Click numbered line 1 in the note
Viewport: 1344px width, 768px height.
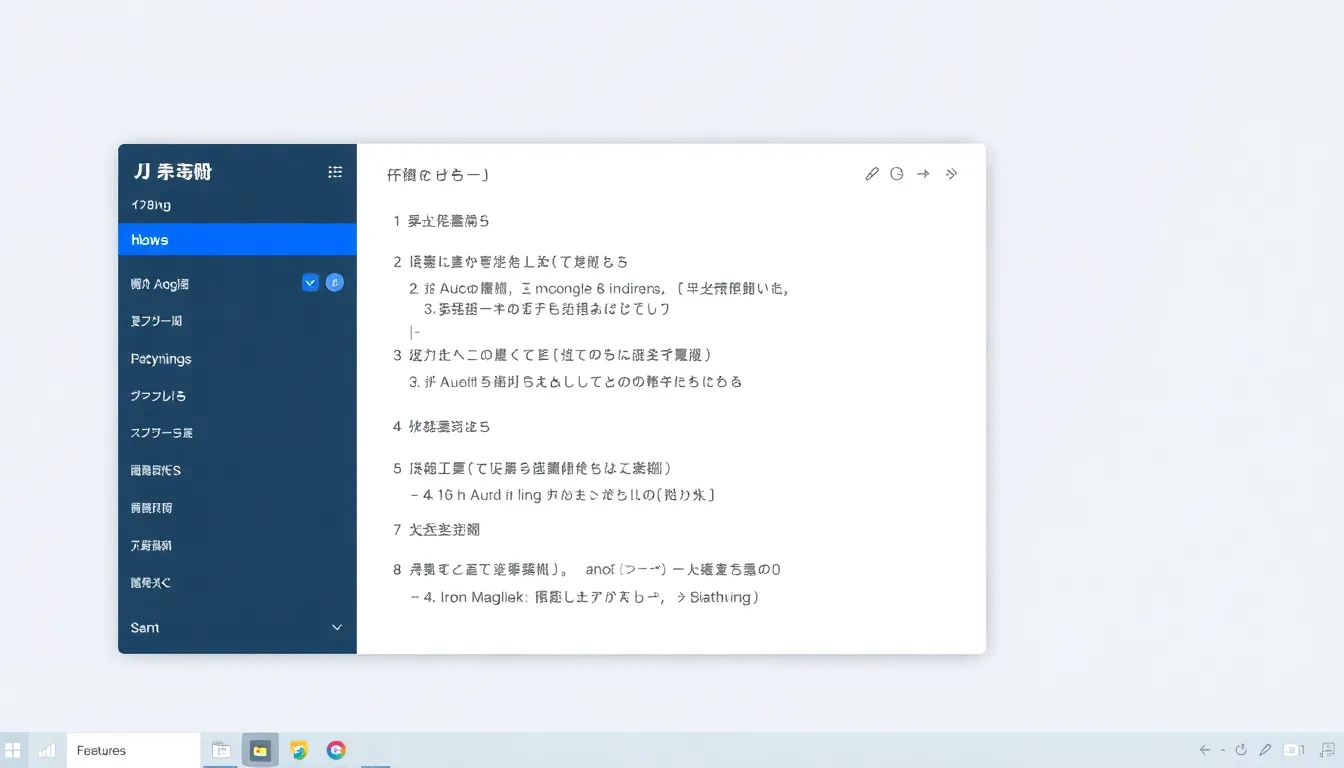441,221
